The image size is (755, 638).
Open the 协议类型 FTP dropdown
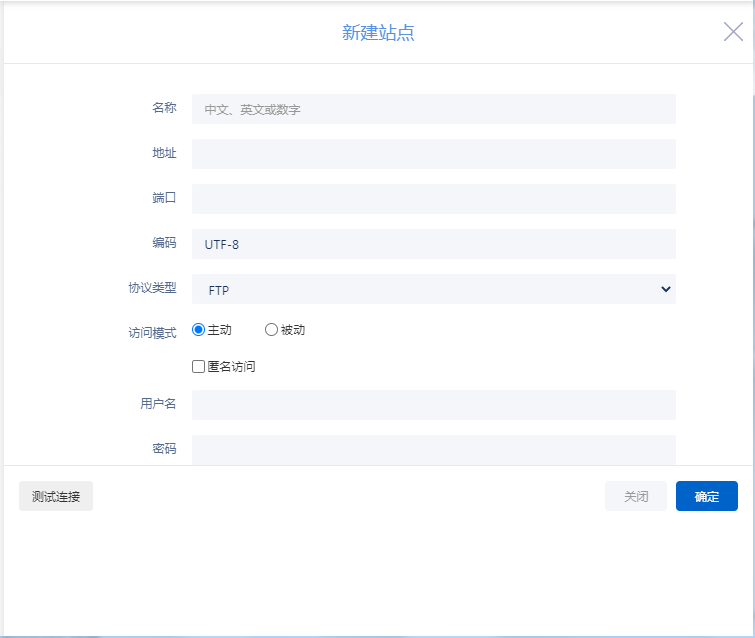pos(433,289)
